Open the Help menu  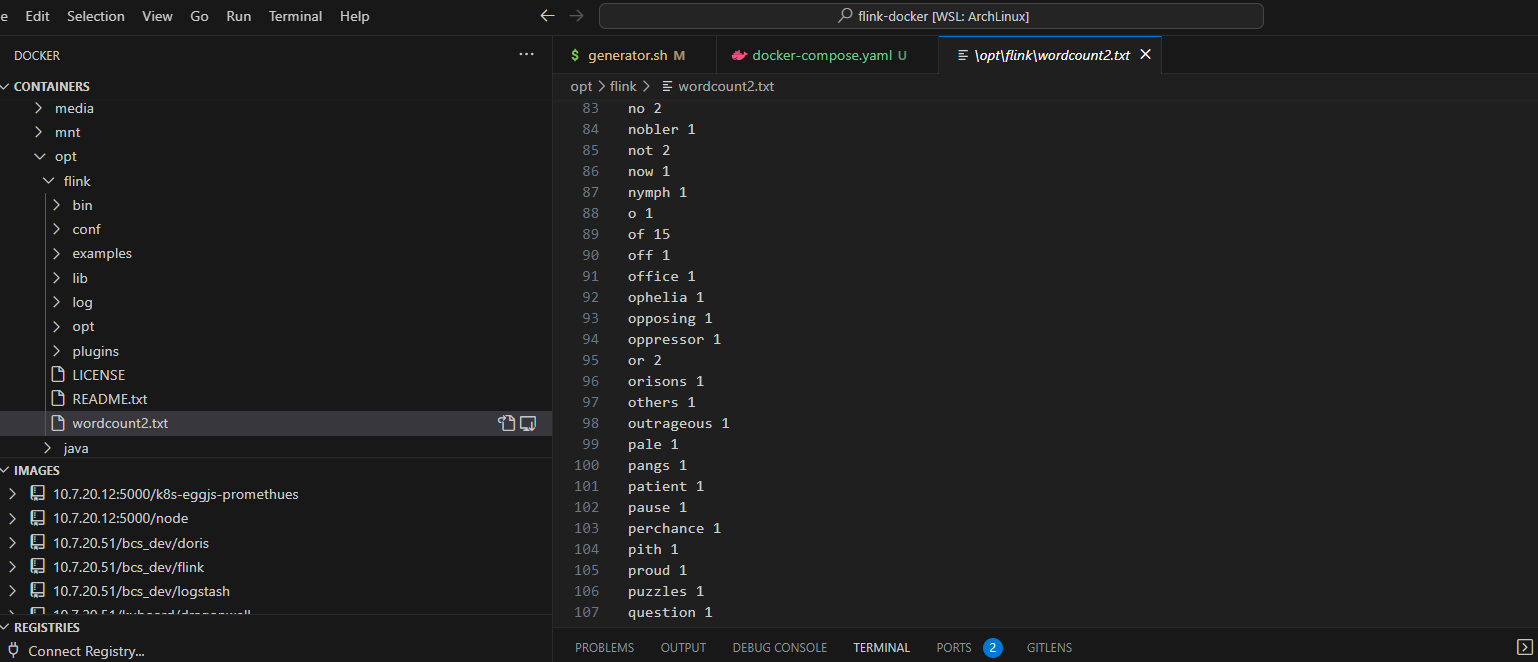click(x=354, y=16)
